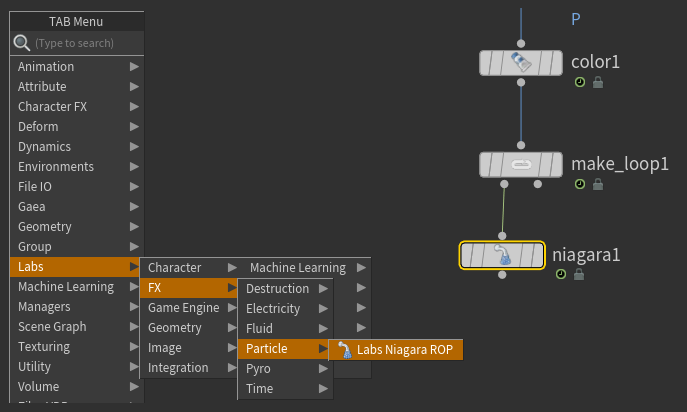Click the clock badge under niagara1
The image size is (687, 412).
(x=561, y=274)
